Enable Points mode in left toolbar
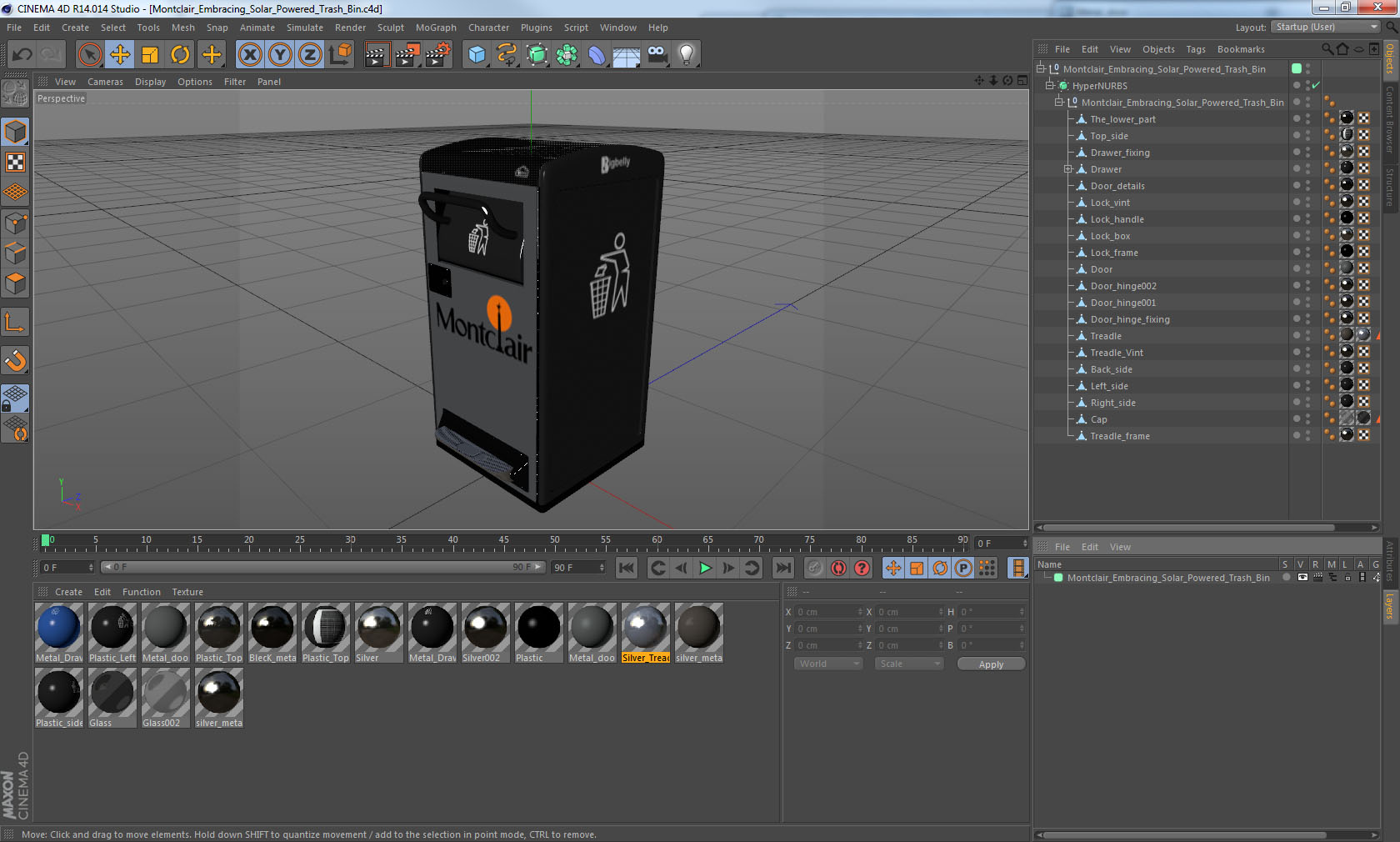1400x842 pixels. 15,223
